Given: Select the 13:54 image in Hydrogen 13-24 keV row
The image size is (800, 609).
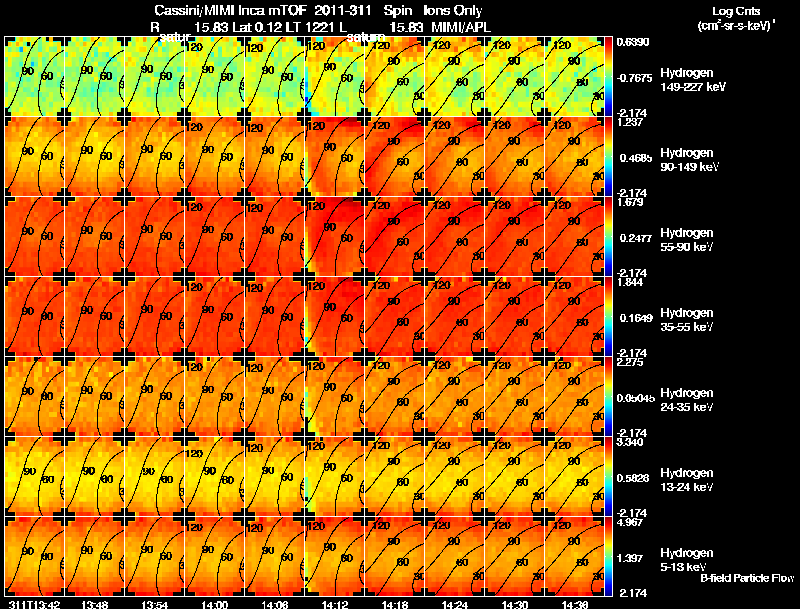Looking at the screenshot, I should coord(155,476).
